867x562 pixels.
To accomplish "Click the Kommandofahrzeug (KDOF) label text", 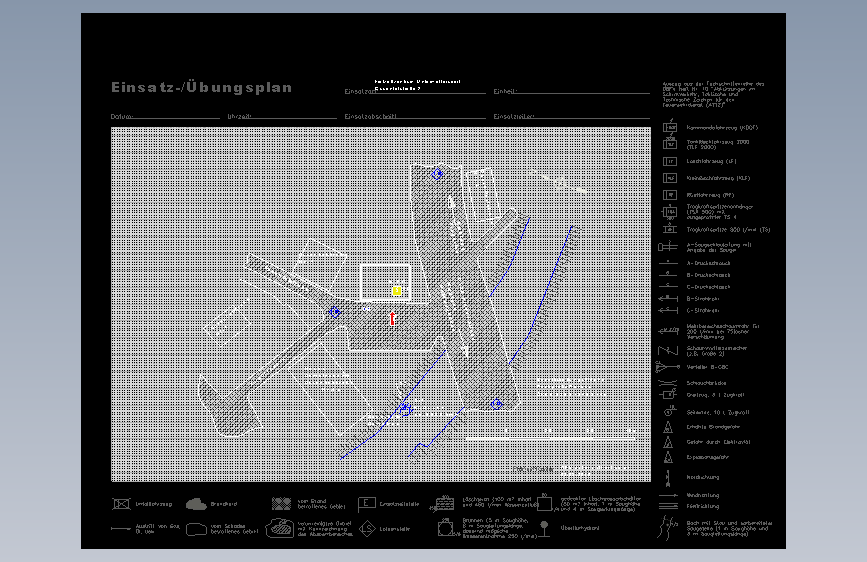I will 722,127.
